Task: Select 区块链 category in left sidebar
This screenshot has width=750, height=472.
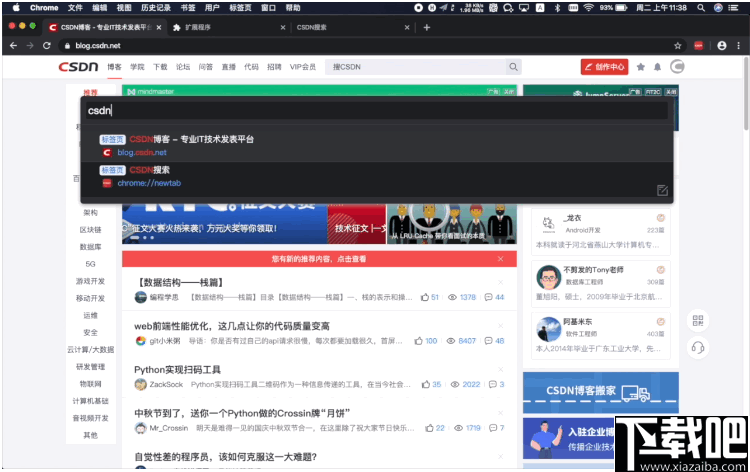Action: 90,230
